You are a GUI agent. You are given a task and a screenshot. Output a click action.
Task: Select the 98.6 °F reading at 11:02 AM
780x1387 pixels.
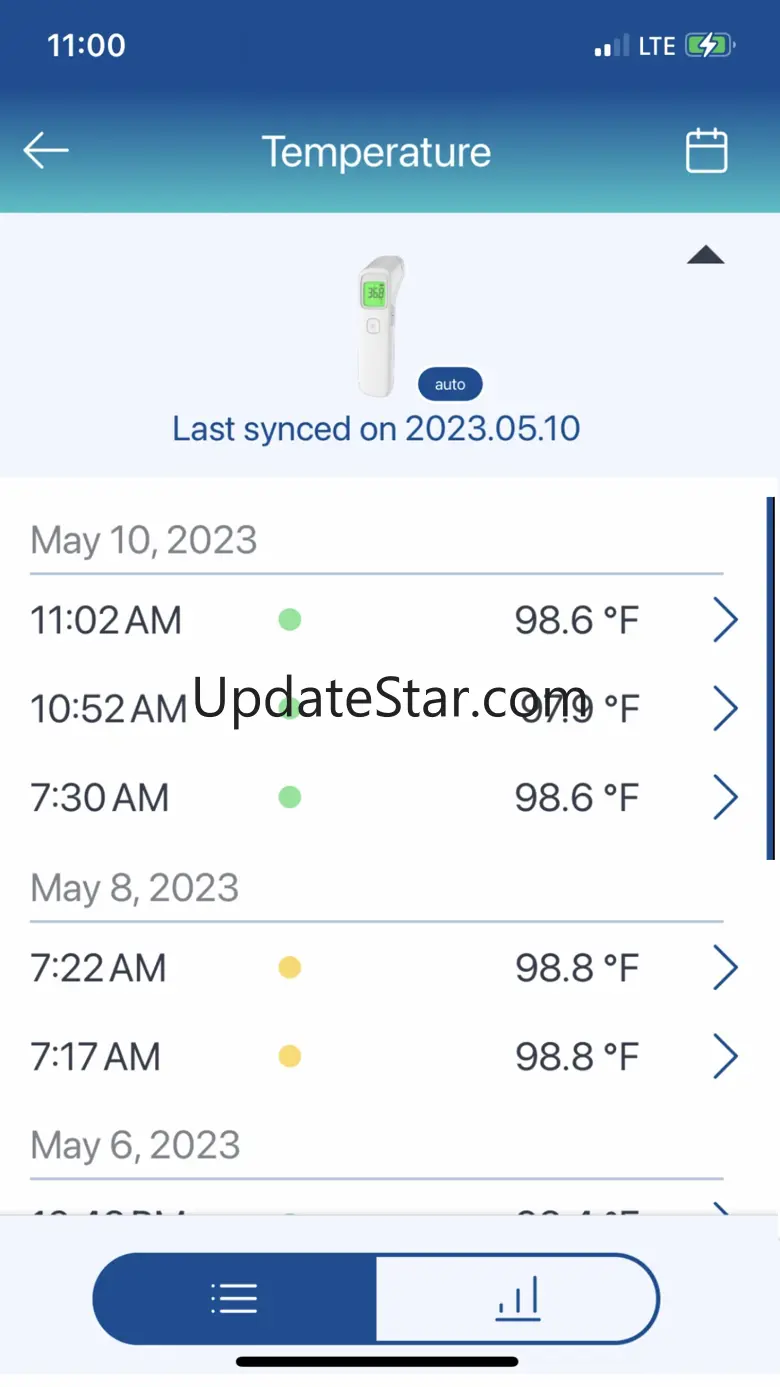click(x=576, y=621)
